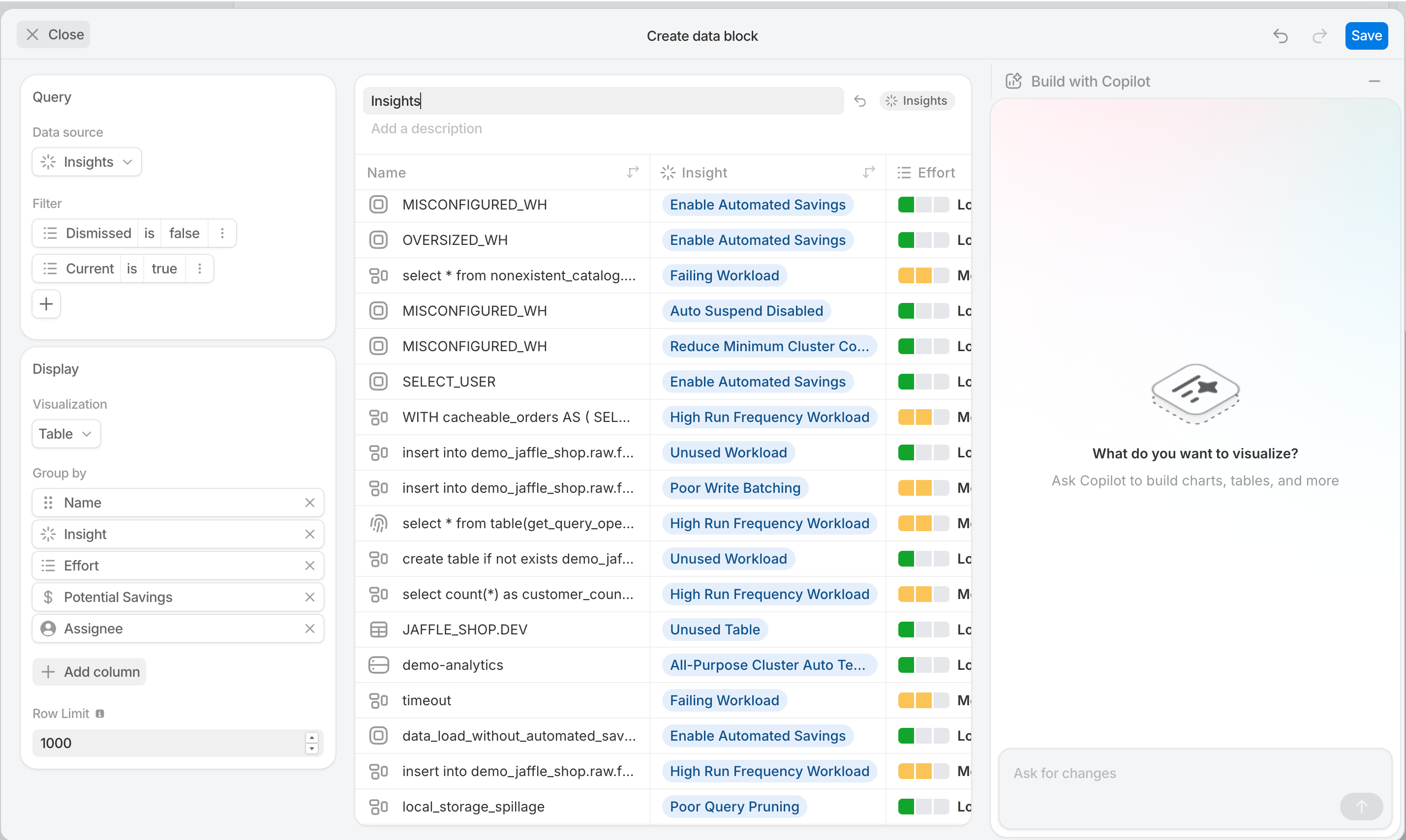1406x840 pixels.
Task: Open options menu for Current filter
Action: pos(199,269)
